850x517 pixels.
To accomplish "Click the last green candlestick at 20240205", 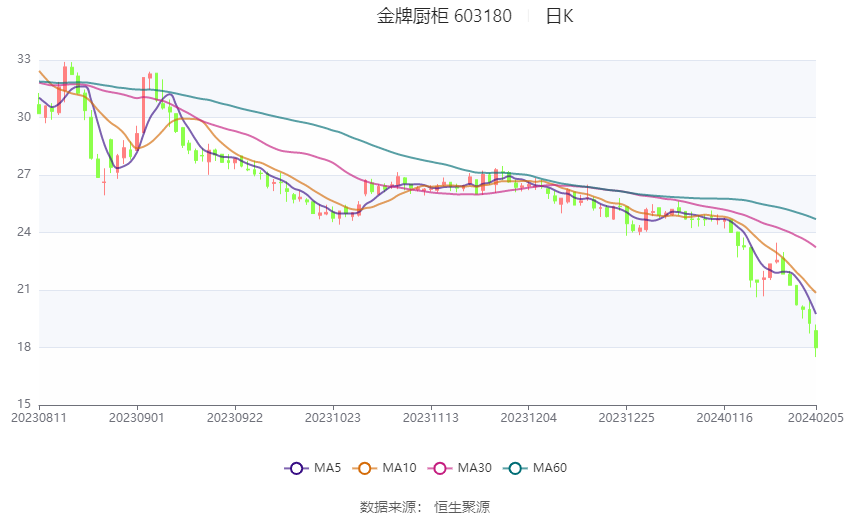I will pos(816,339).
